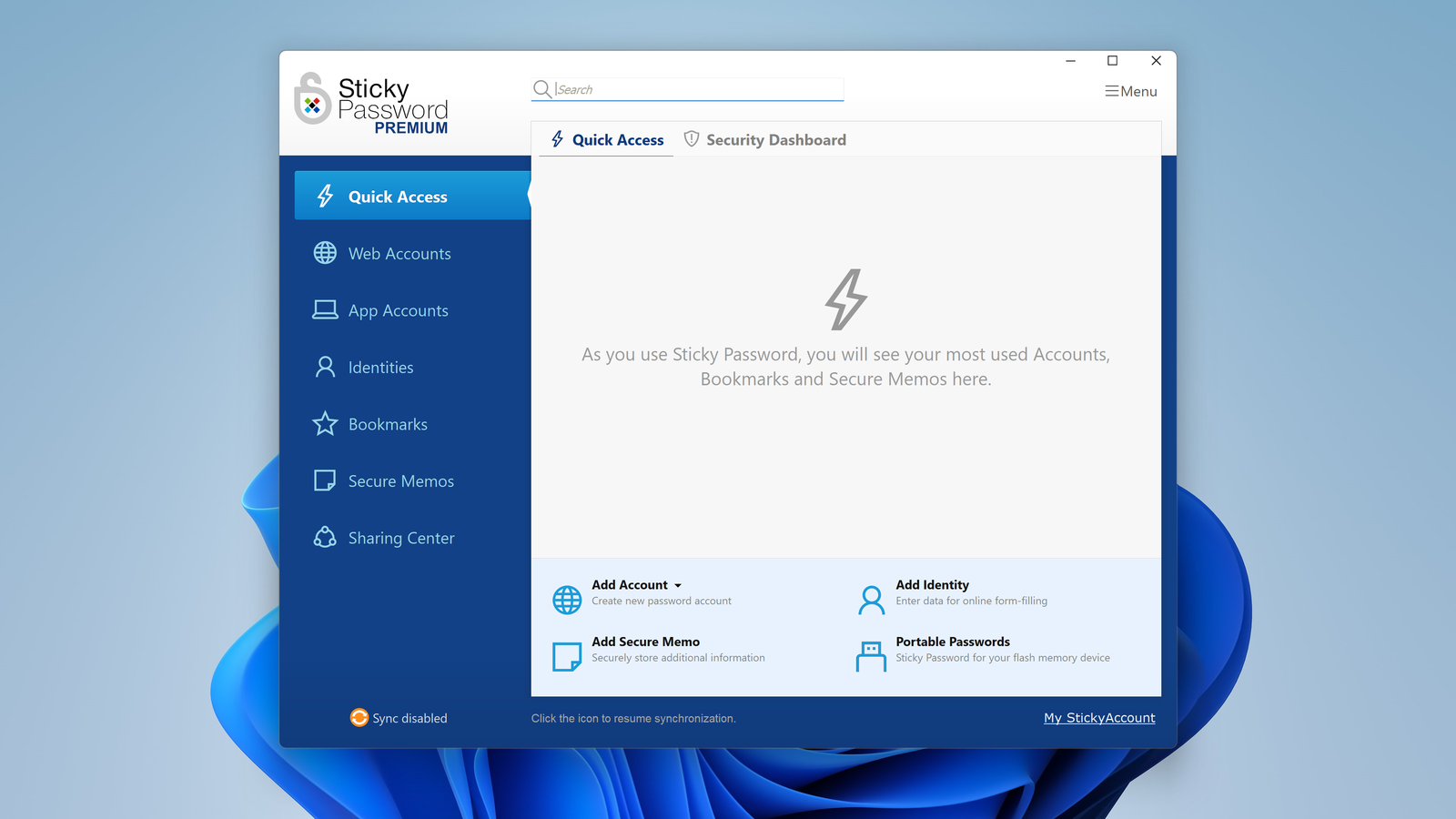Click the PREMIUM label under the logo
Image resolution: width=1456 pixels, height=819 pixels.
tap(411, 128)
